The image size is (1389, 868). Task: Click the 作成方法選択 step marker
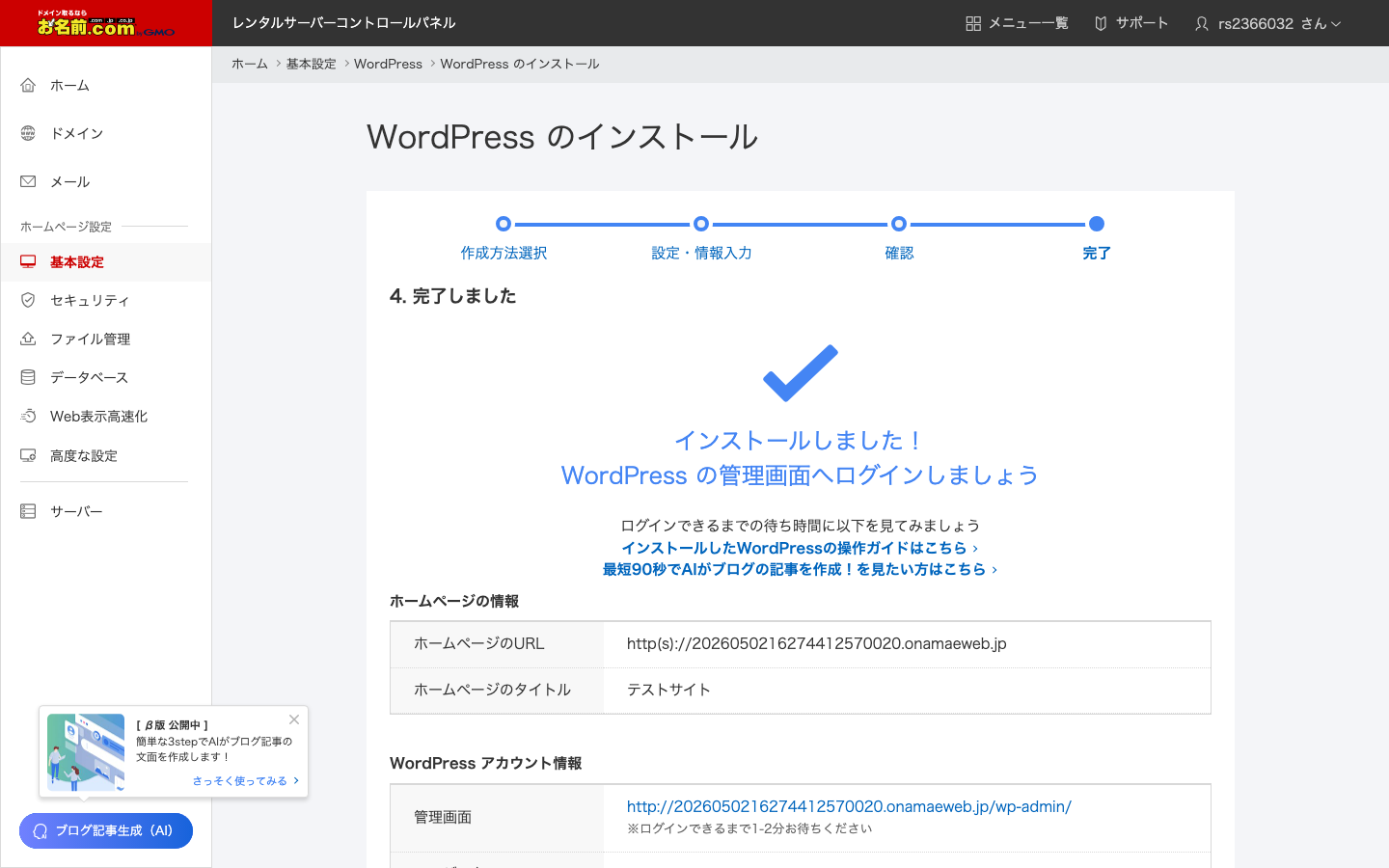click(504, 224)
